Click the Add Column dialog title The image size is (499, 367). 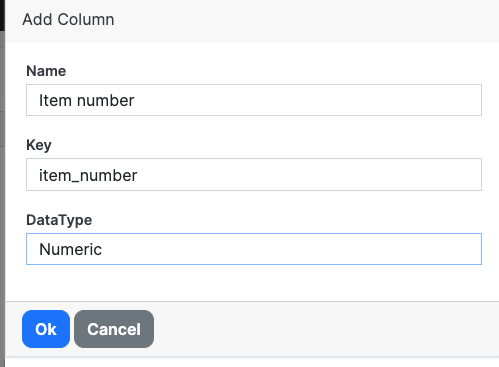point(68,19)
